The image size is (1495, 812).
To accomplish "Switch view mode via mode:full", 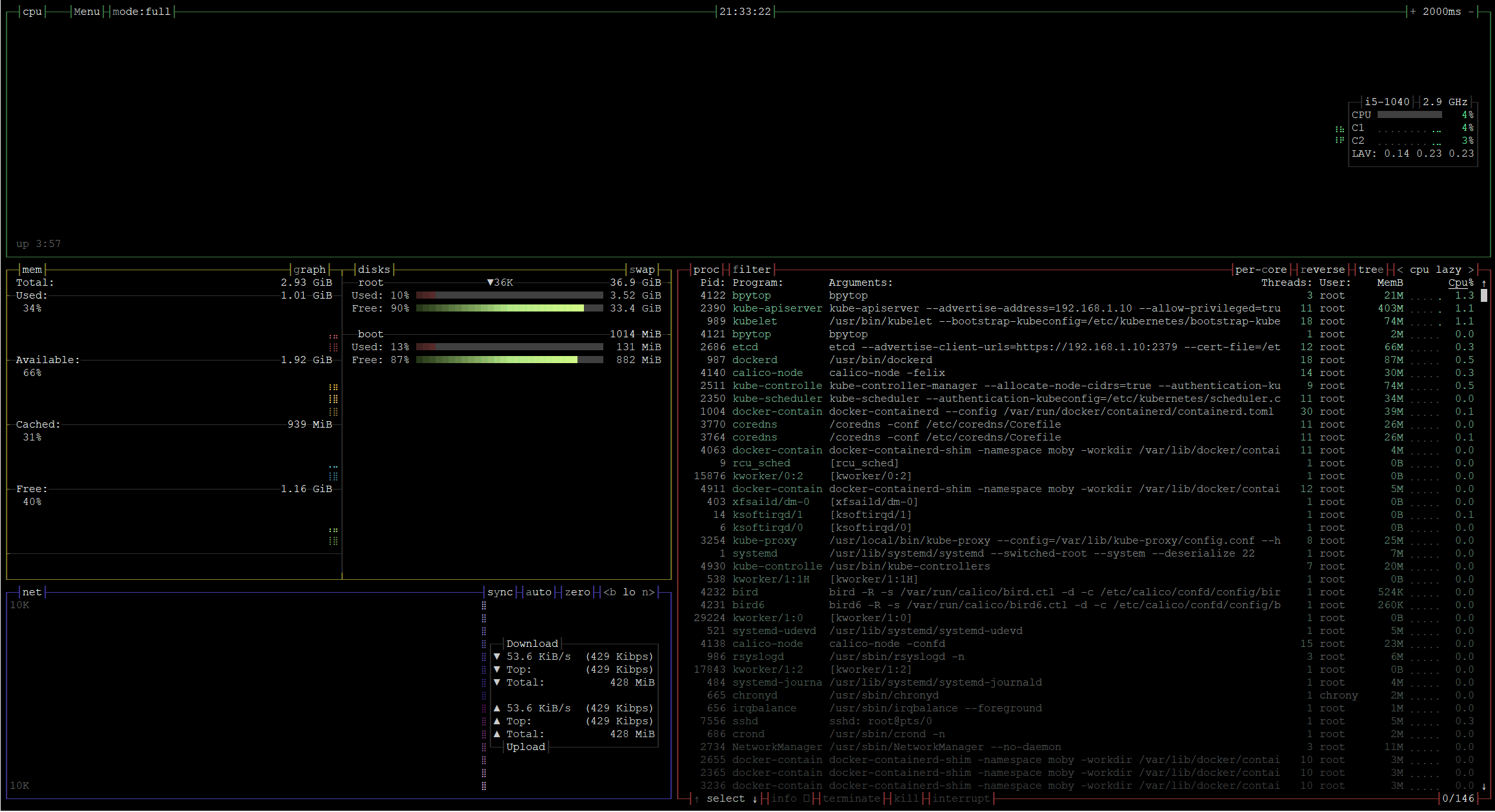I will coord(142,12).
